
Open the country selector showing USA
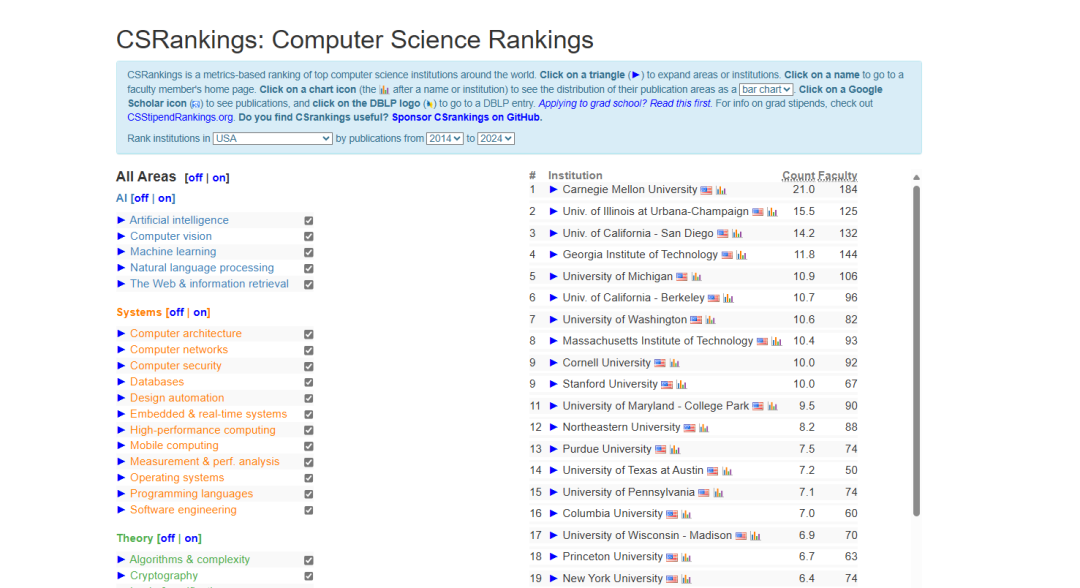[x=273, y=138]
